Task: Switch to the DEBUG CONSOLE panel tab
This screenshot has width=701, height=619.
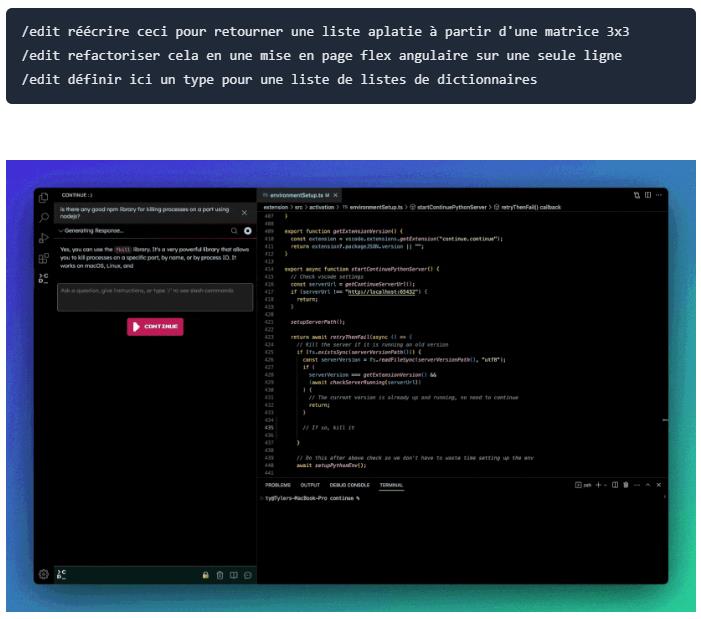Action: (x=350, y=485)
